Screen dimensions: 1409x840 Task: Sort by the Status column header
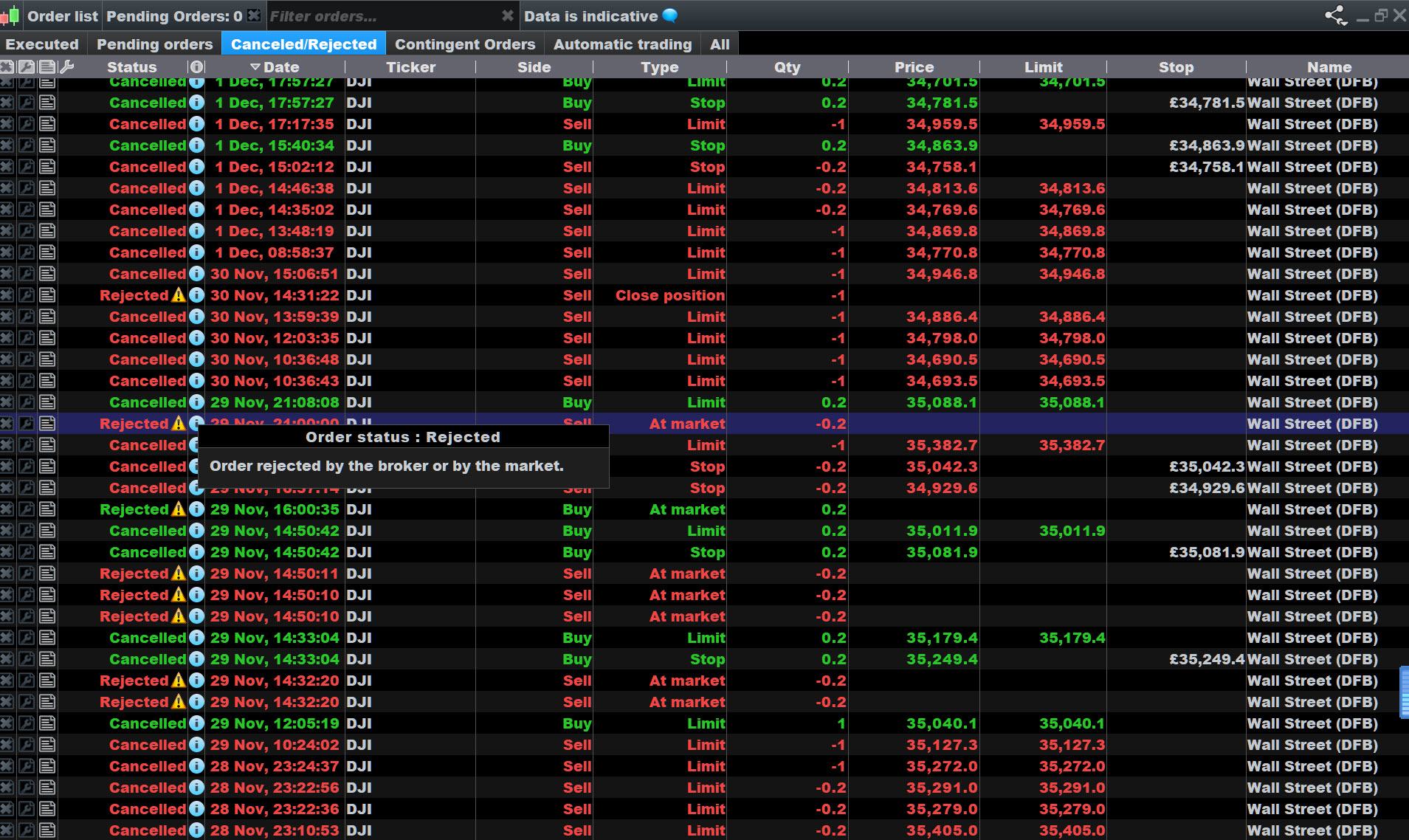coord(132,67)
